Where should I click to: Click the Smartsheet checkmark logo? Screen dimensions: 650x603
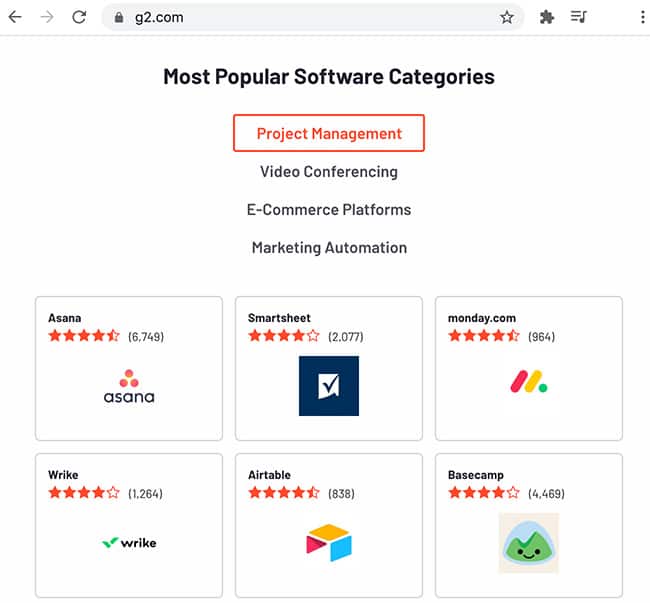(x=329, y=386)
